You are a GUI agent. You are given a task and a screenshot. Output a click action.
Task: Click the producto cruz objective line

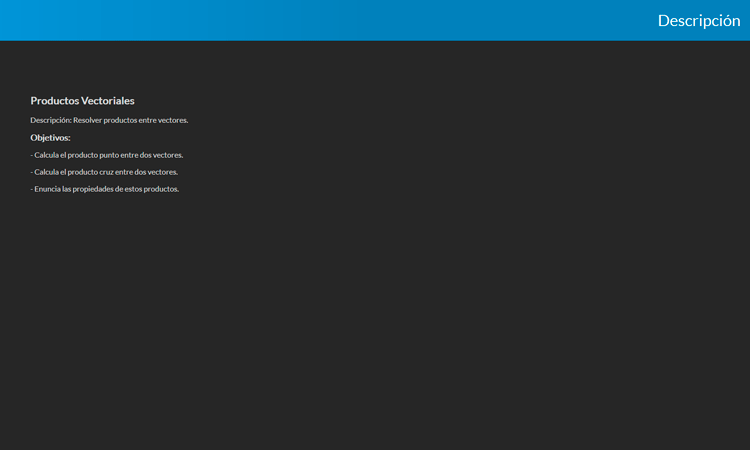point(105,172)
